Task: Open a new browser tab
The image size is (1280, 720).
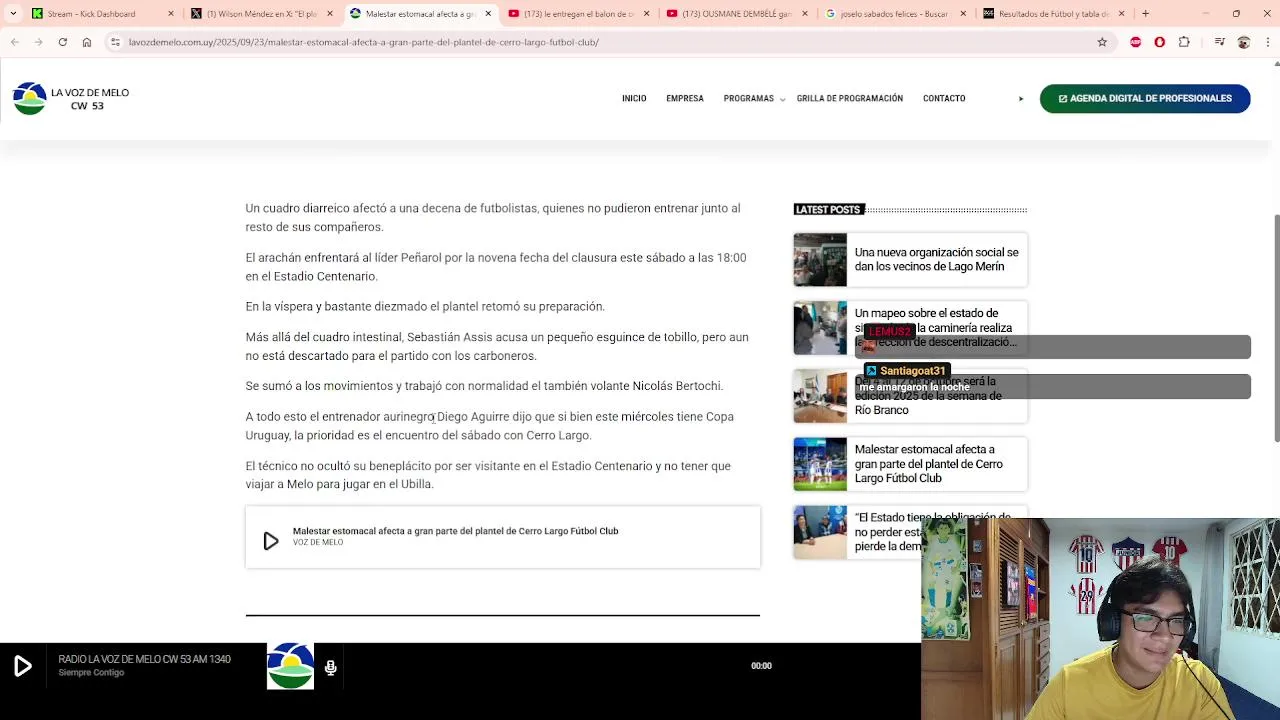Action: [x=1145, y=13]
